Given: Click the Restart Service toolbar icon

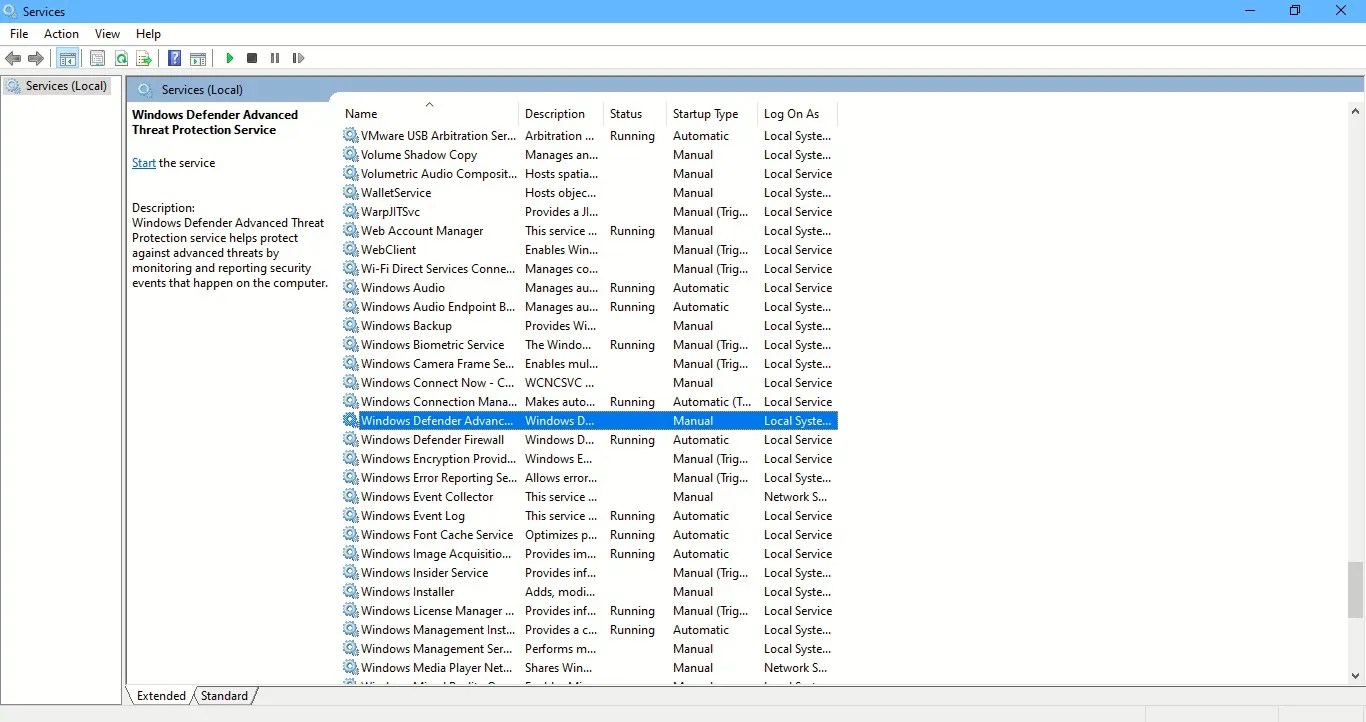Looking at the screenshot, I should pos(298,58).
